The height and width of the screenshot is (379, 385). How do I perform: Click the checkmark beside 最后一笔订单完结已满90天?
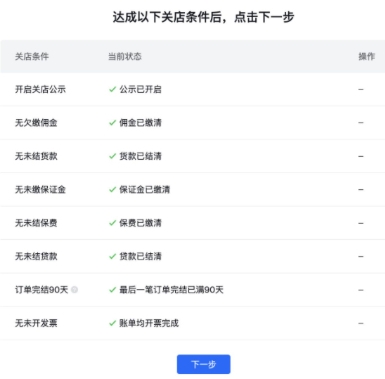coord(112,290)
